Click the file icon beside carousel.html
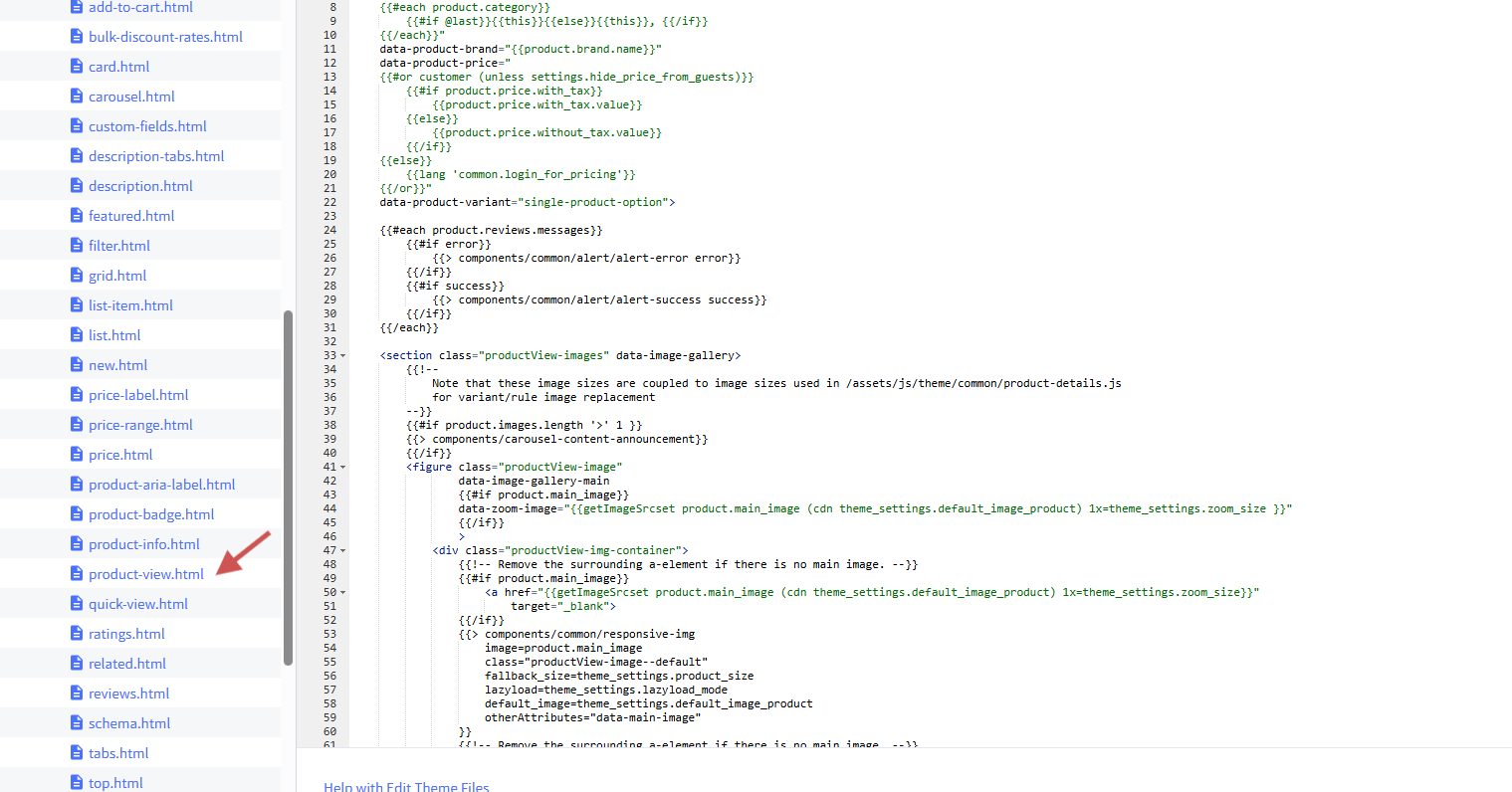 tap(77, 97)
